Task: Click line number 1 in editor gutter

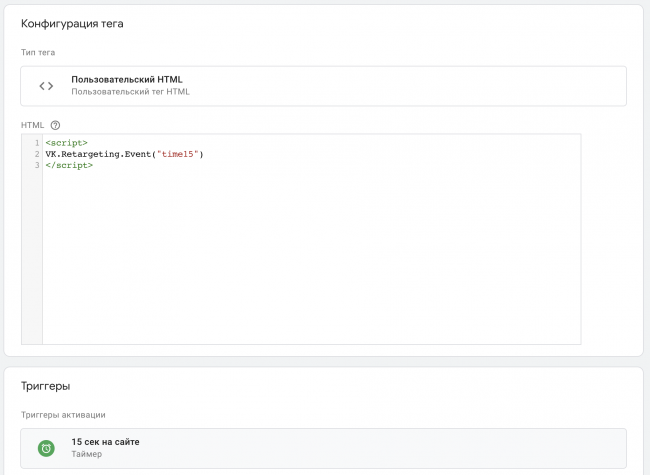Action: coord(36,143)
